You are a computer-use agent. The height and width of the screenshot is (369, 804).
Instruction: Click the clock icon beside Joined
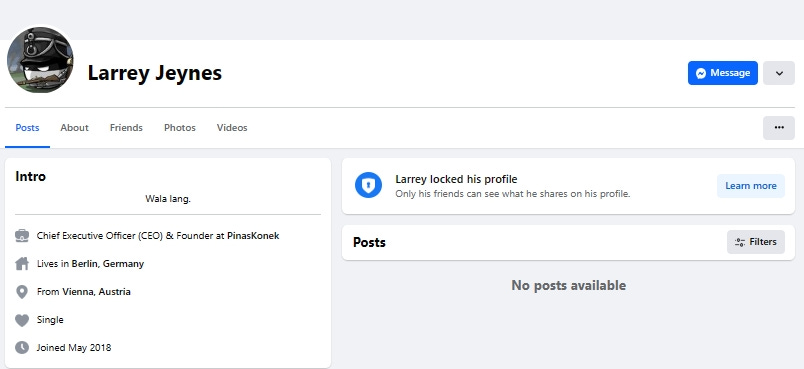[x=22, y=348]
